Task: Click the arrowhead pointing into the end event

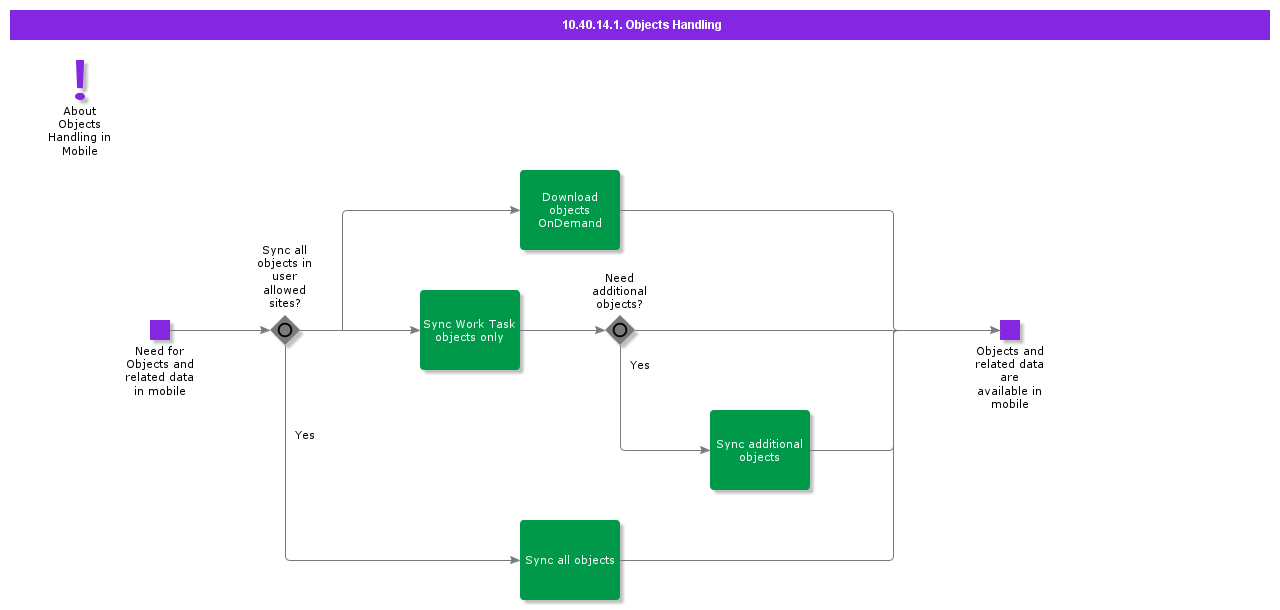Action: tap(993, 330)
